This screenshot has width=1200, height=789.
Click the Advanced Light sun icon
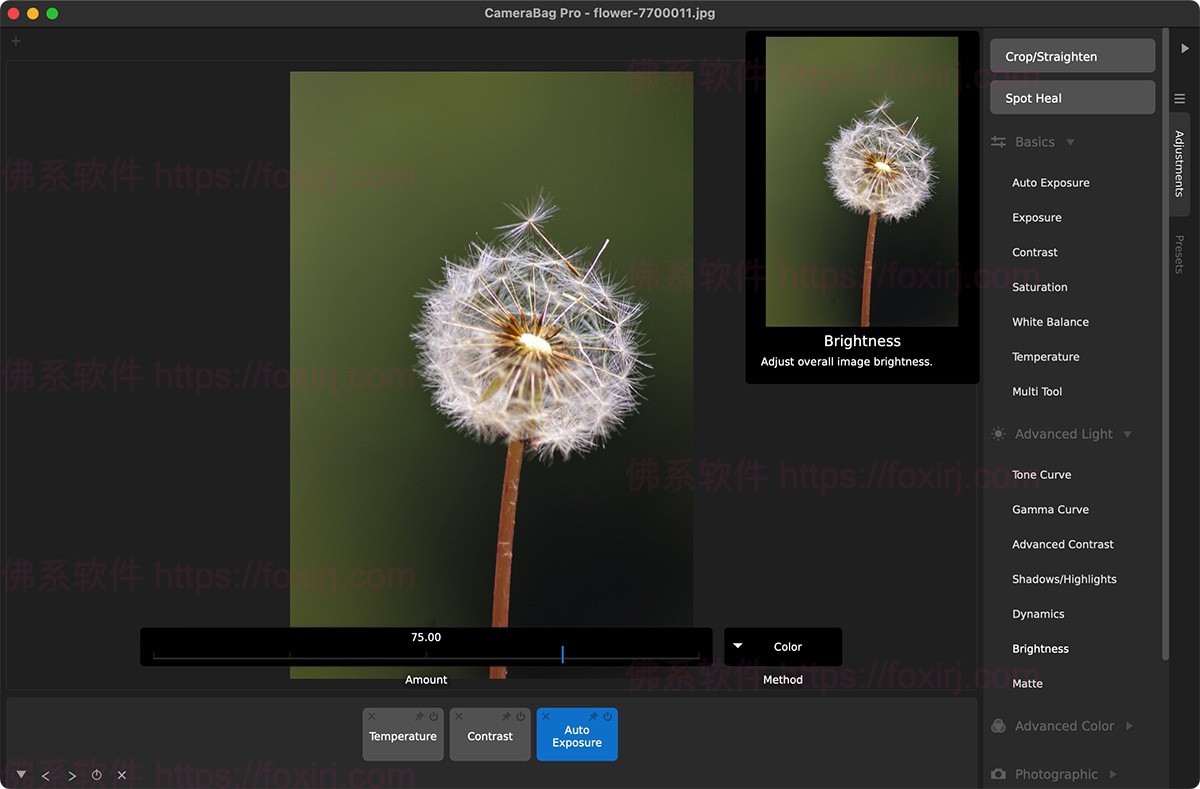pyautogui.click(x=997, y=433)
